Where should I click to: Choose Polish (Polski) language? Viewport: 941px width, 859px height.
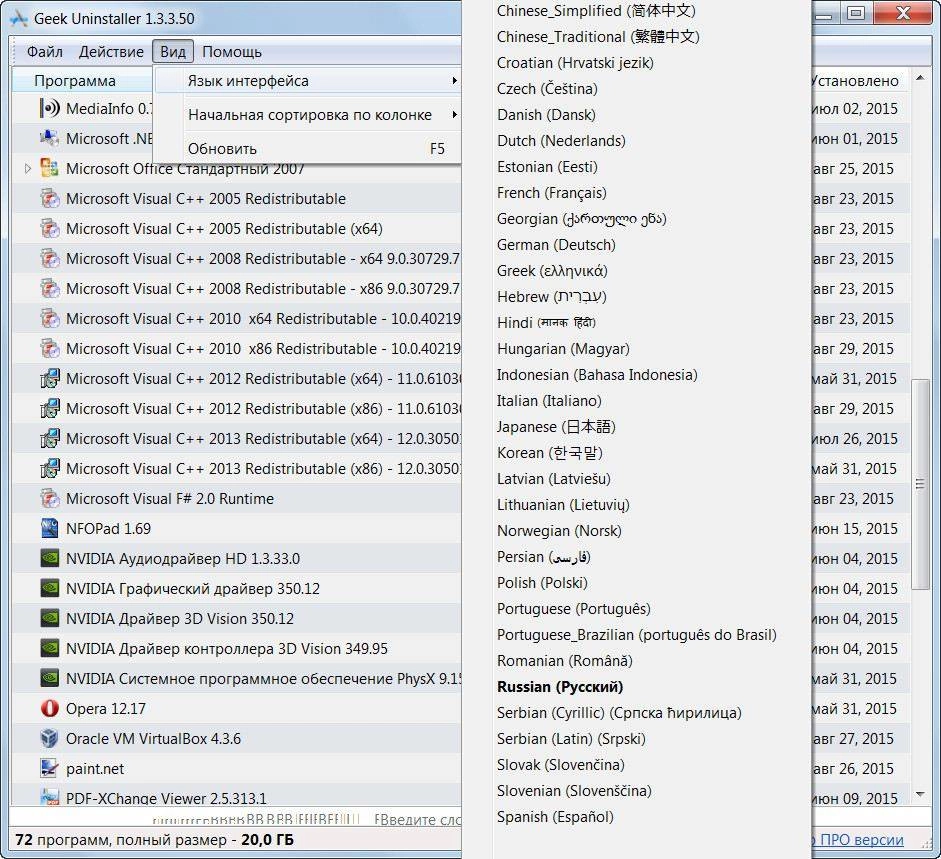(x=542, y=583)
